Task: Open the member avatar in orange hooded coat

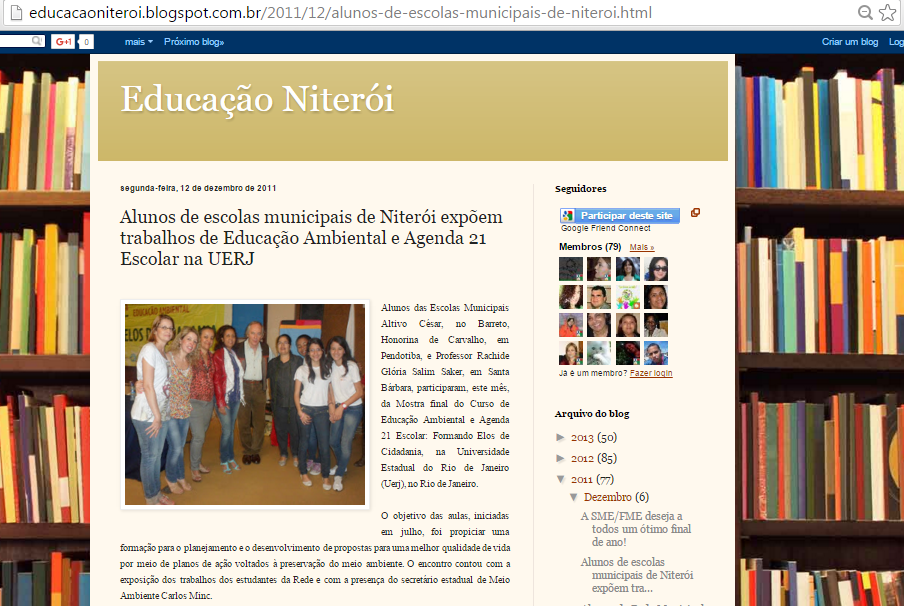Action: pyautogui.click(x=571, y=325)
